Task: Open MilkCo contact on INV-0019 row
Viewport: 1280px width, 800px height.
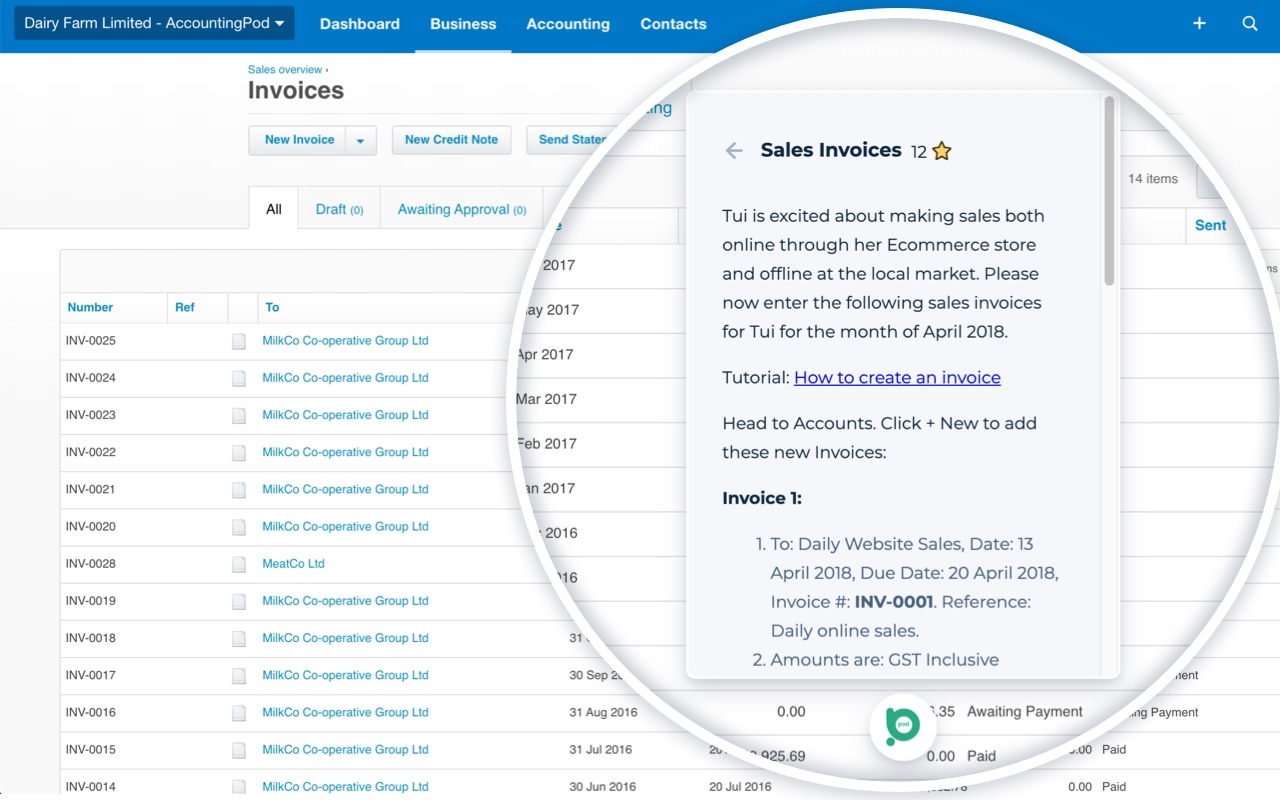Action: pyautogui.click(x=345, y=600)
